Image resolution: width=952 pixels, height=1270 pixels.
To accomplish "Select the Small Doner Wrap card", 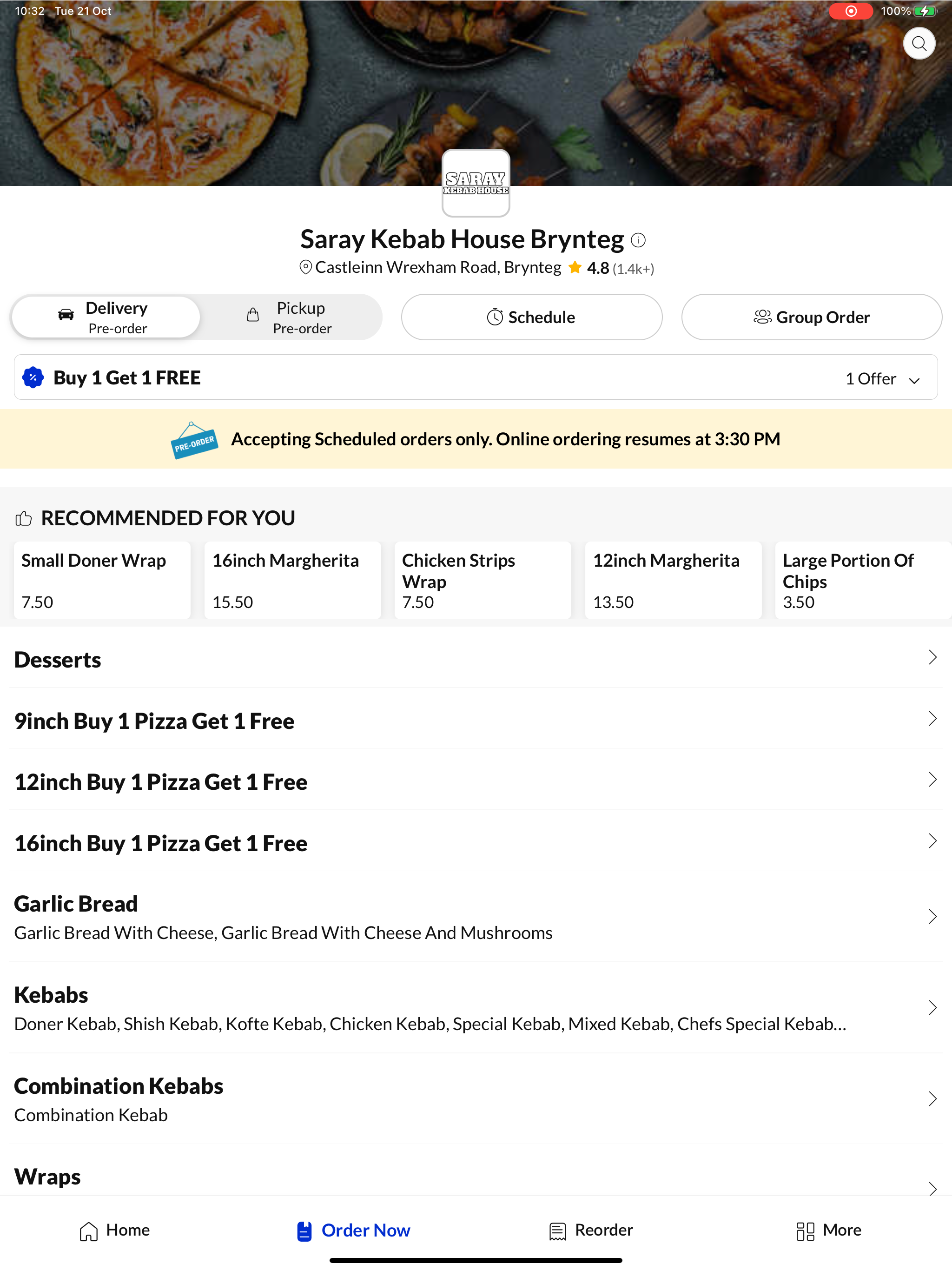I will 102,581.
